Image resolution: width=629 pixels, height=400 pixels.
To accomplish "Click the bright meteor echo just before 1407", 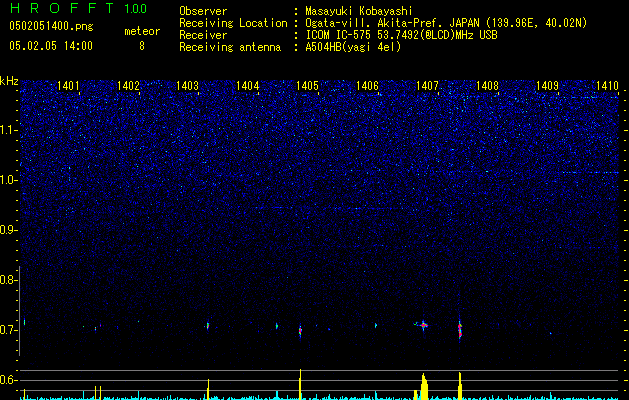I will pos(423,325).
